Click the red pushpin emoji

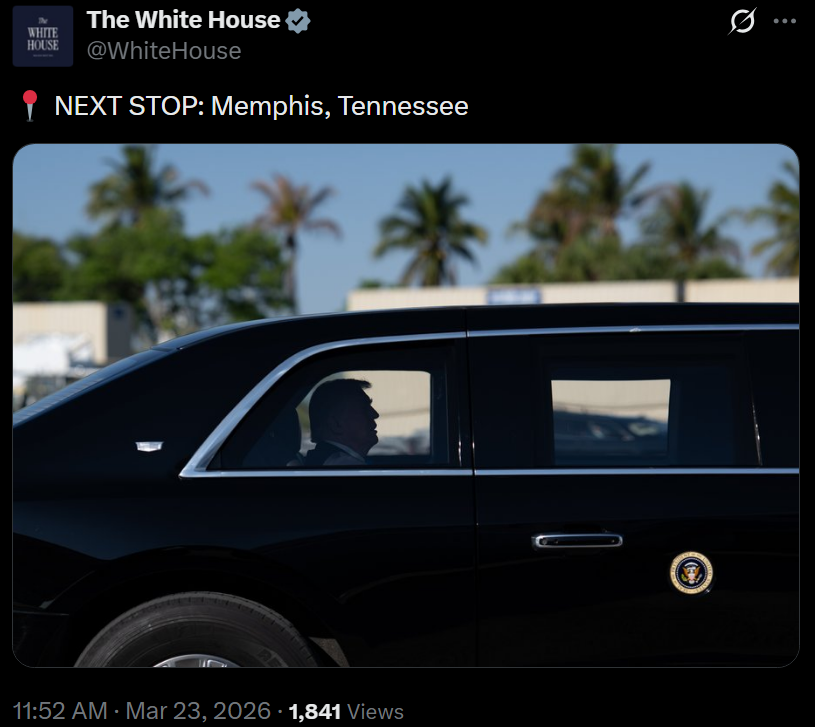coord(29,106)
